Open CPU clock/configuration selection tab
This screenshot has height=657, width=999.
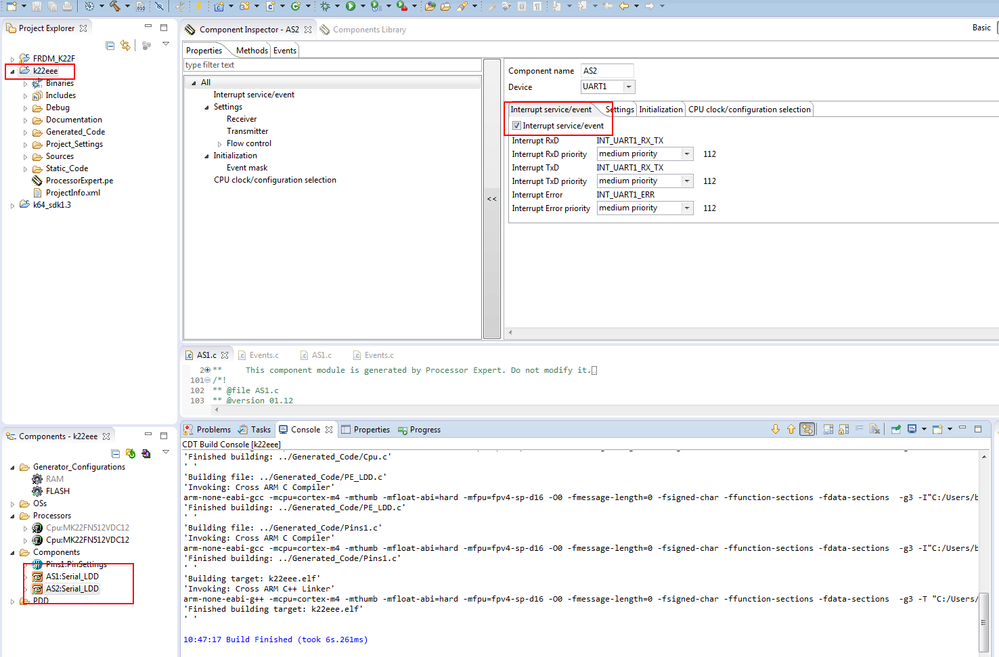749,110
